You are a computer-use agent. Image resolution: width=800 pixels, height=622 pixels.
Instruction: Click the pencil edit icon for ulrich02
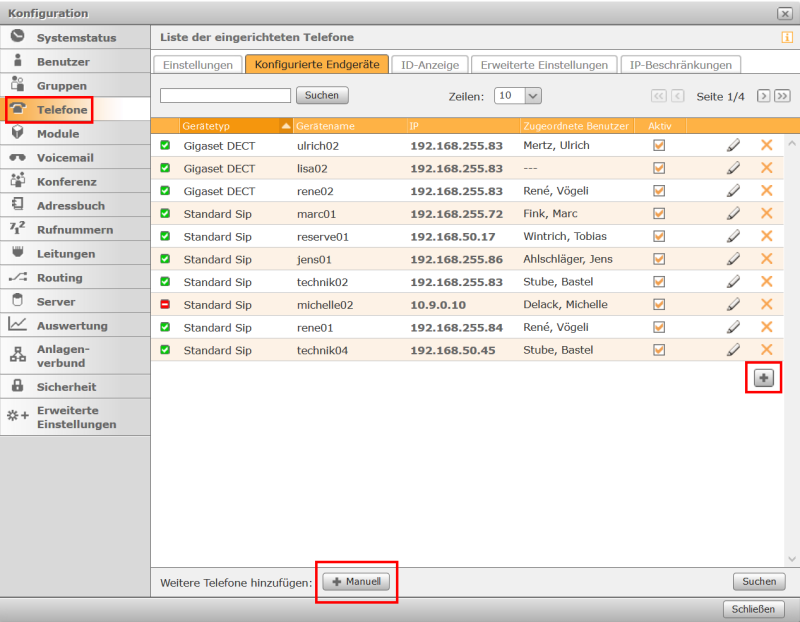(733, 145)
